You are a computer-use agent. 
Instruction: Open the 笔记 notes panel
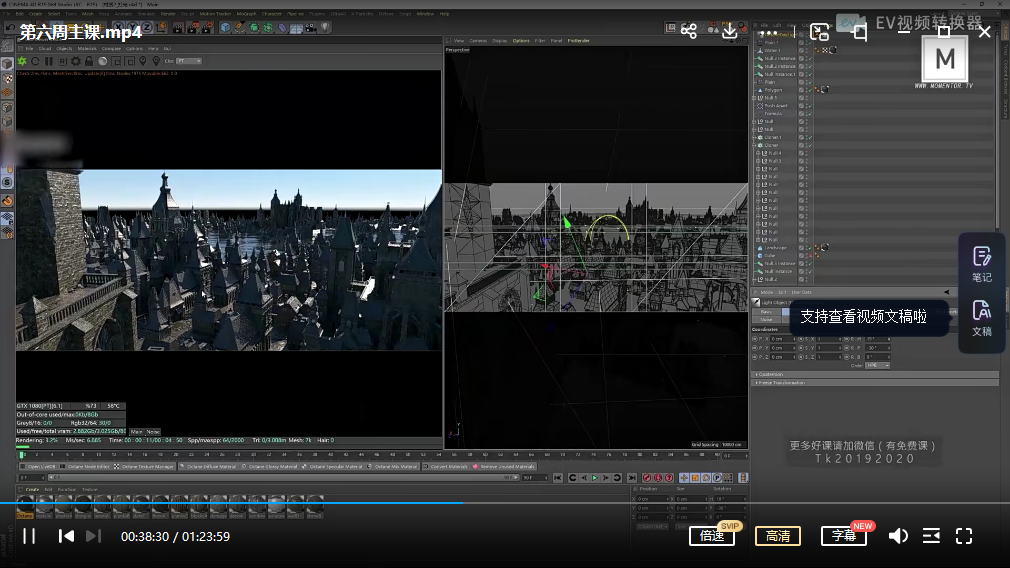coord(981,264)
